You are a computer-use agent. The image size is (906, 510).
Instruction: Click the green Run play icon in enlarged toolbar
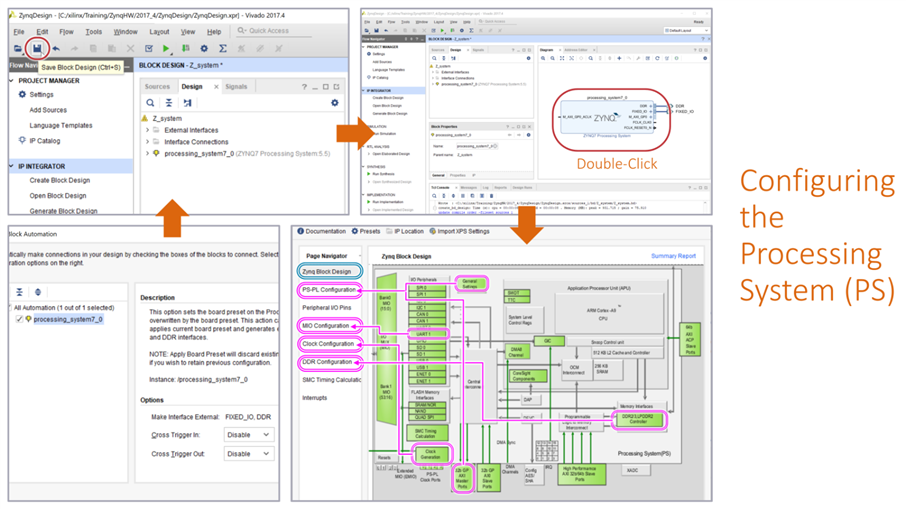pos(166,49)
